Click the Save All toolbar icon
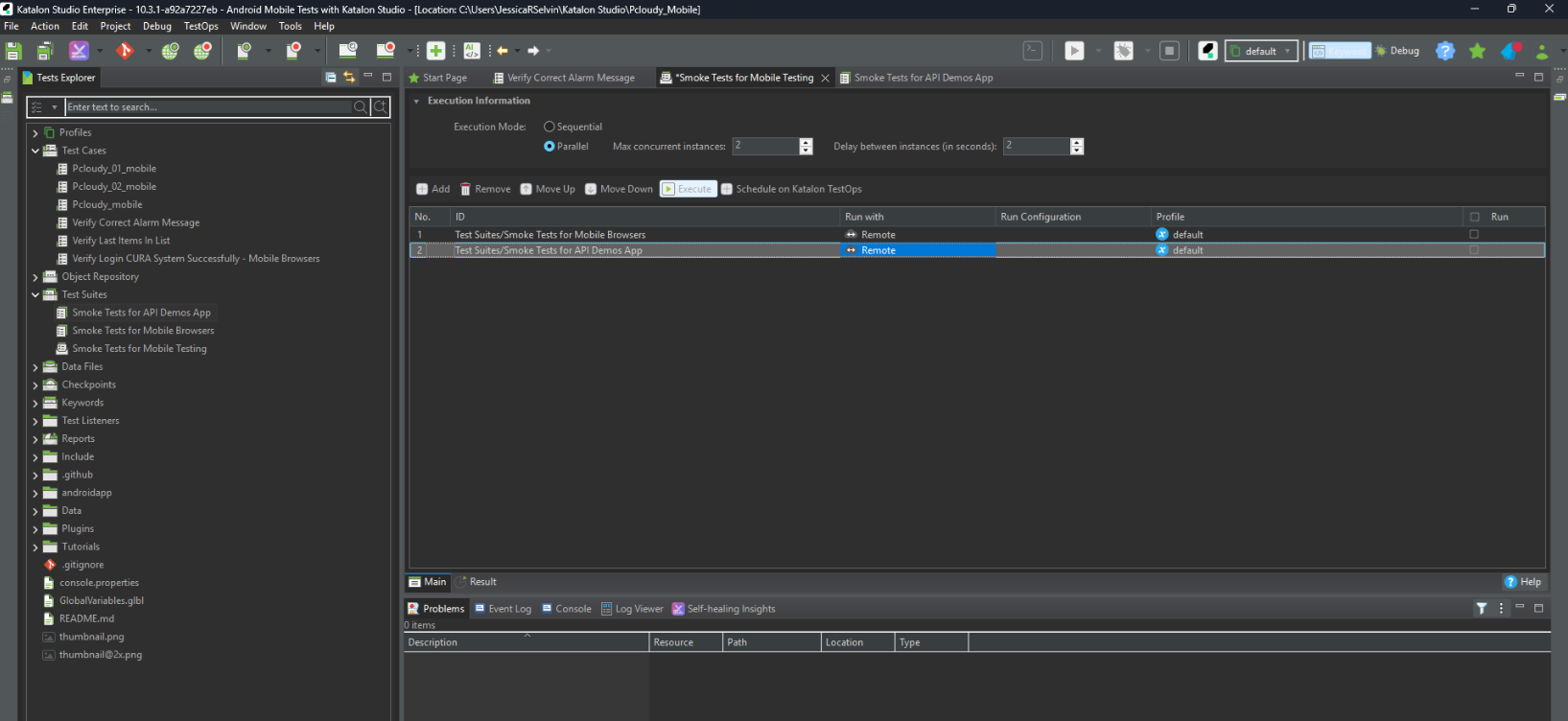The image size is (1568, 721). pos(44,51)
